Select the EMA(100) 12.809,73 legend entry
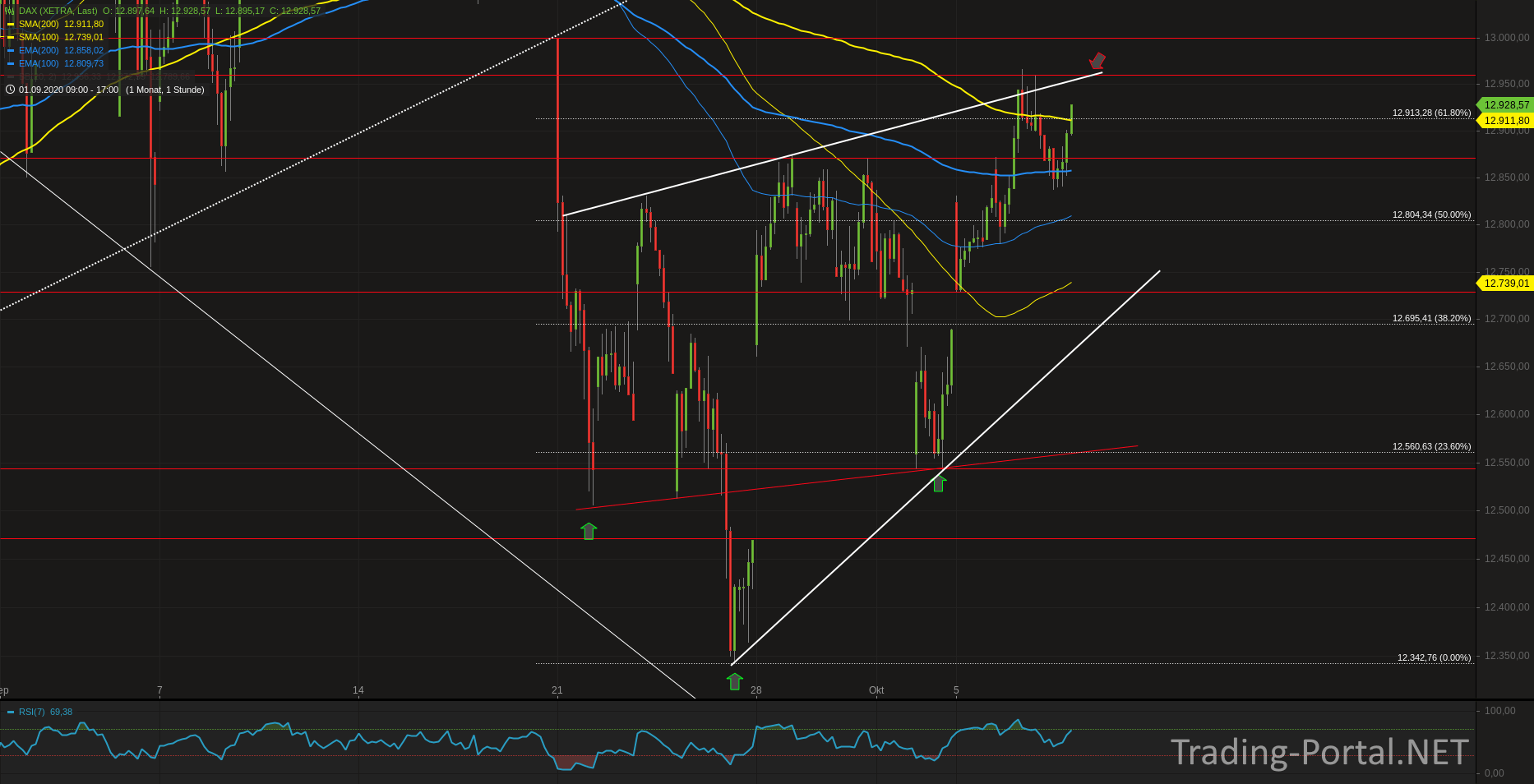 pyautogui.click(x=61, y=64)
